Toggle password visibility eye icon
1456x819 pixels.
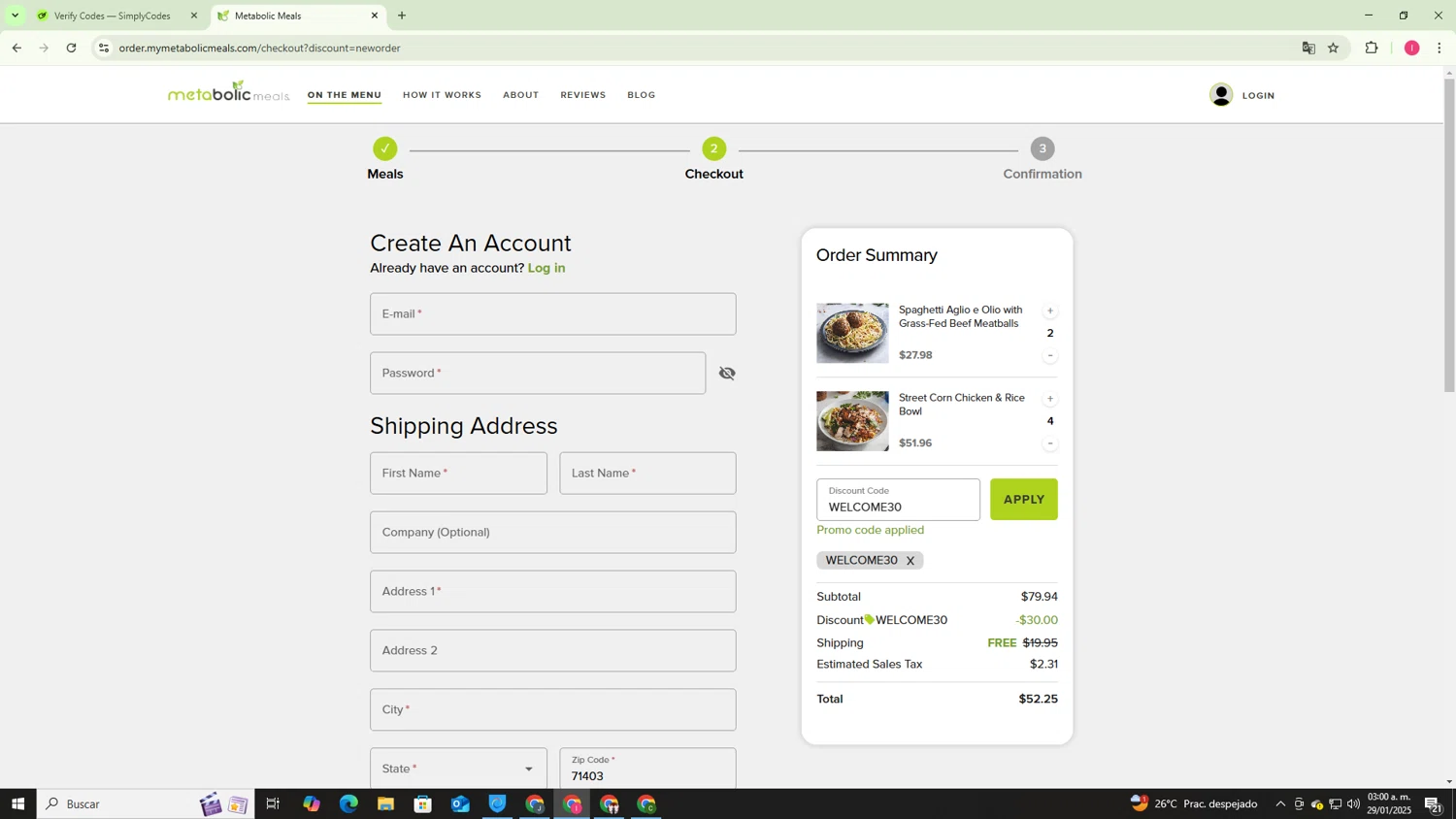pyautogui.click(x=727, y=374)
